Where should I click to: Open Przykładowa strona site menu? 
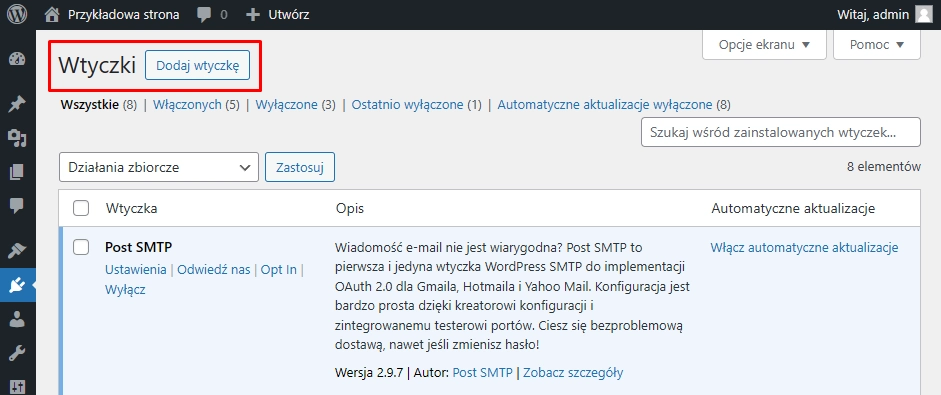(x=124, y=14)
